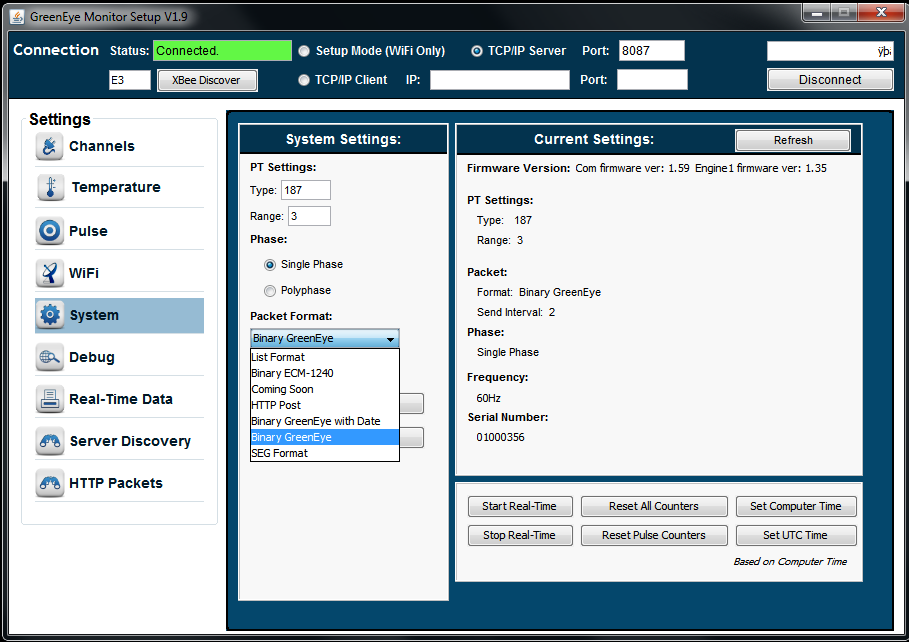This screenshot has width=909, height=642.
Task: Click the HTTP Packets binoculars icon
Action: [50, 483]
